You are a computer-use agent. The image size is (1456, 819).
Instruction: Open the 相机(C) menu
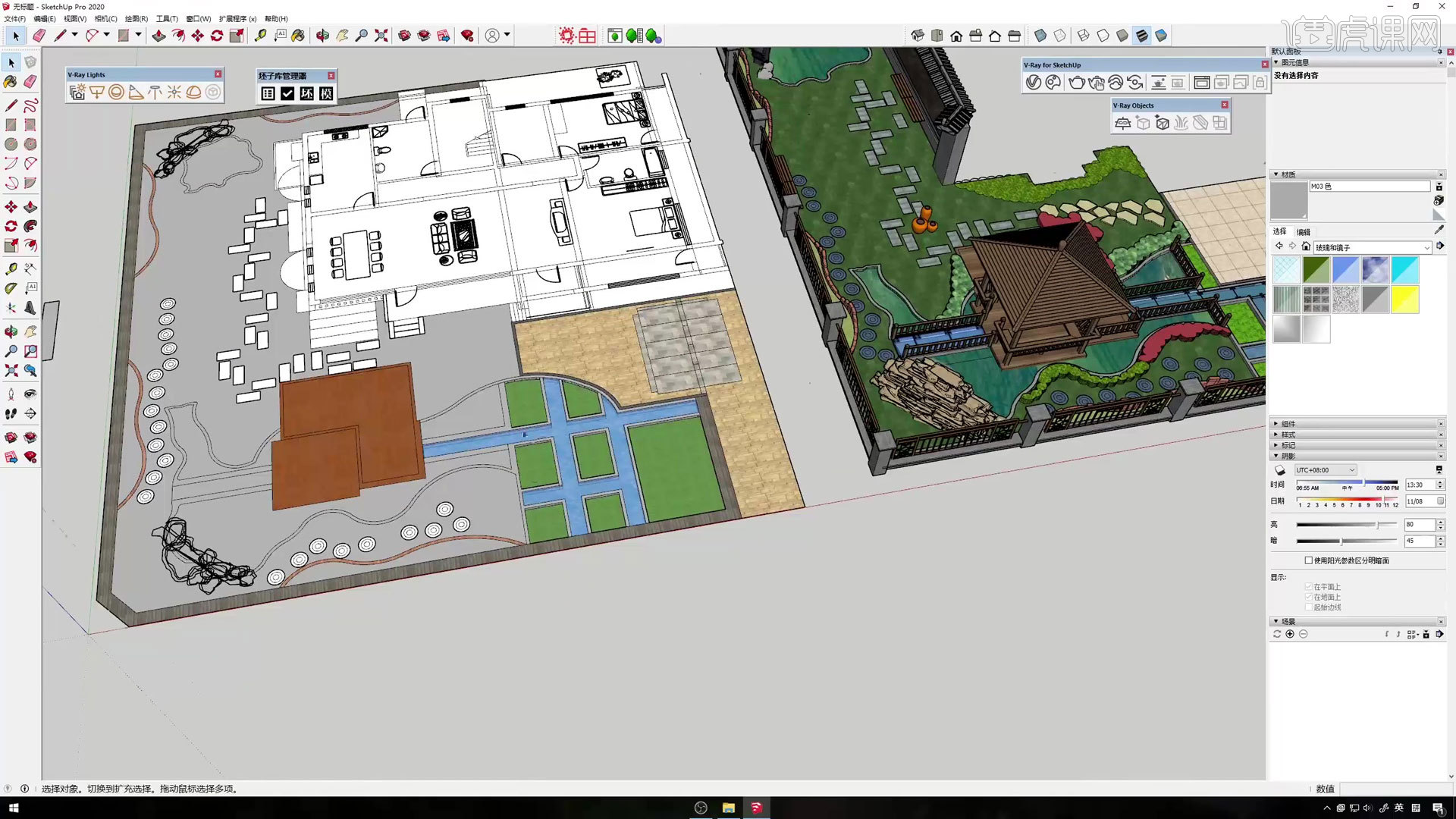[x=106, y=19]
